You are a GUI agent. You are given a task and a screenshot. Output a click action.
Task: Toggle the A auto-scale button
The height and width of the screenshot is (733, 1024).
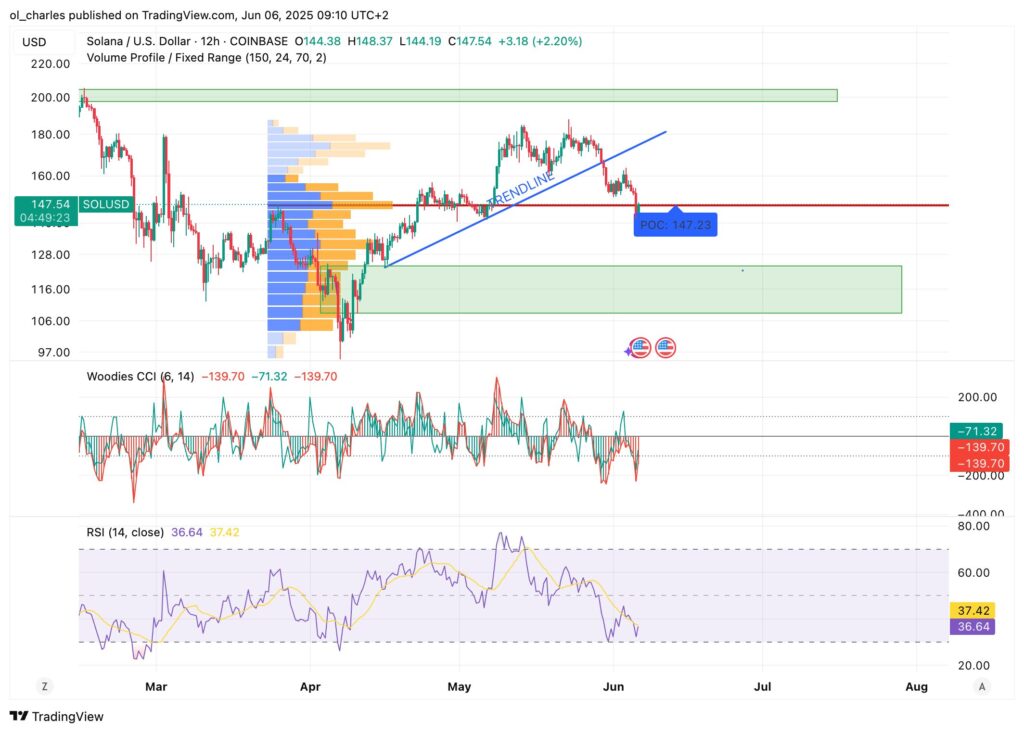click(982, 686)
